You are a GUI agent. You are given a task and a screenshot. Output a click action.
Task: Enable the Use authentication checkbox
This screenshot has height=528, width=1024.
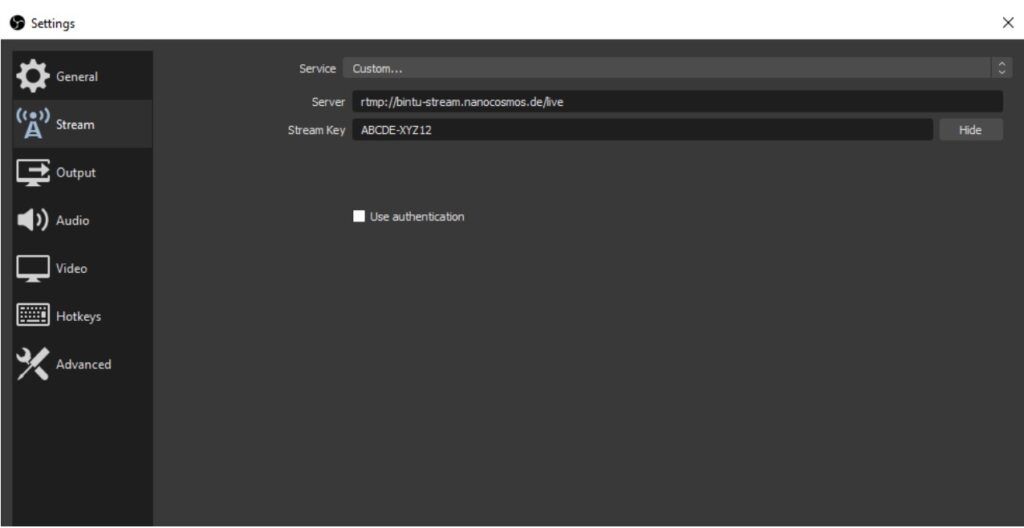click(359, 216)
